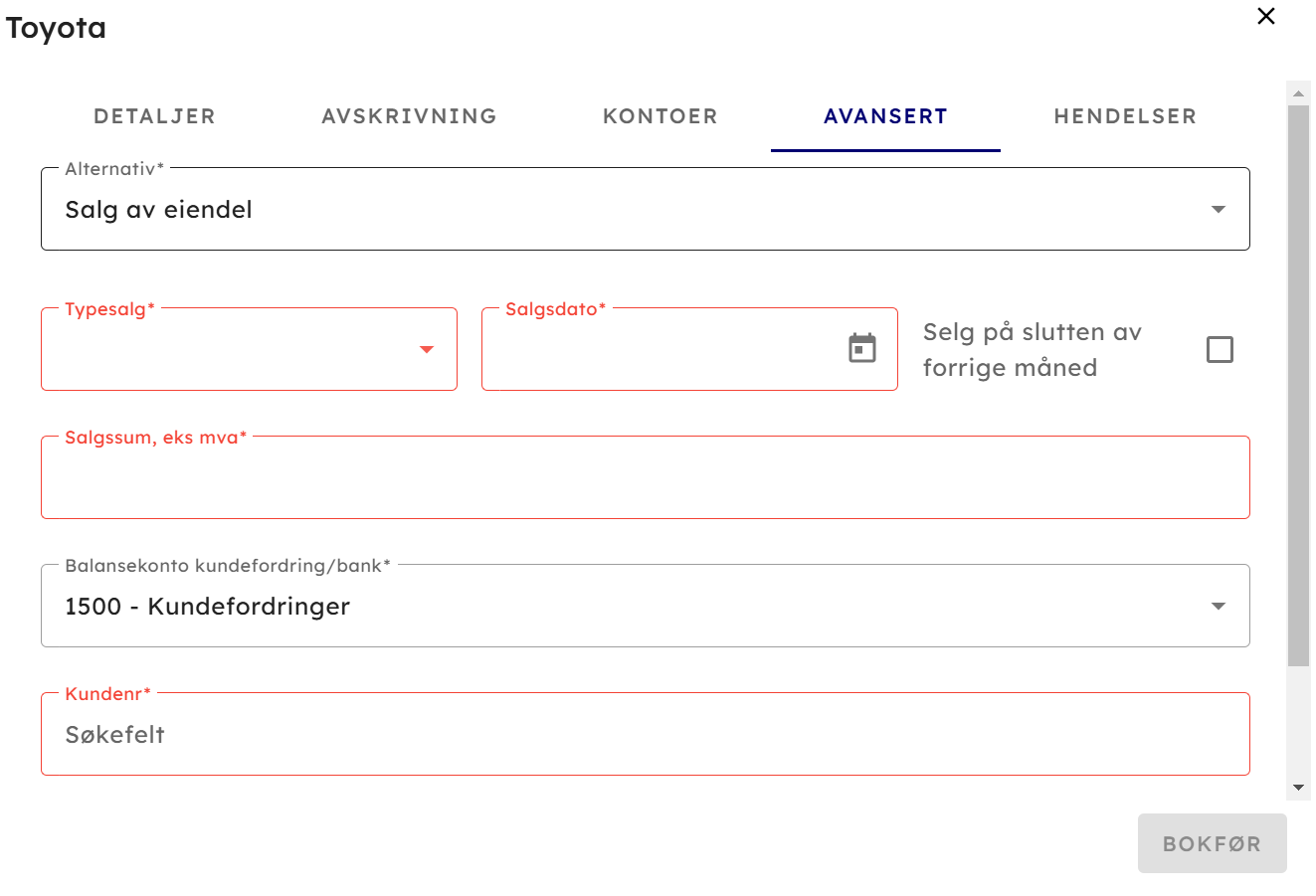Click the Salgssum, eks mva field
This screenshot has height=896, width=1316.
645,478
